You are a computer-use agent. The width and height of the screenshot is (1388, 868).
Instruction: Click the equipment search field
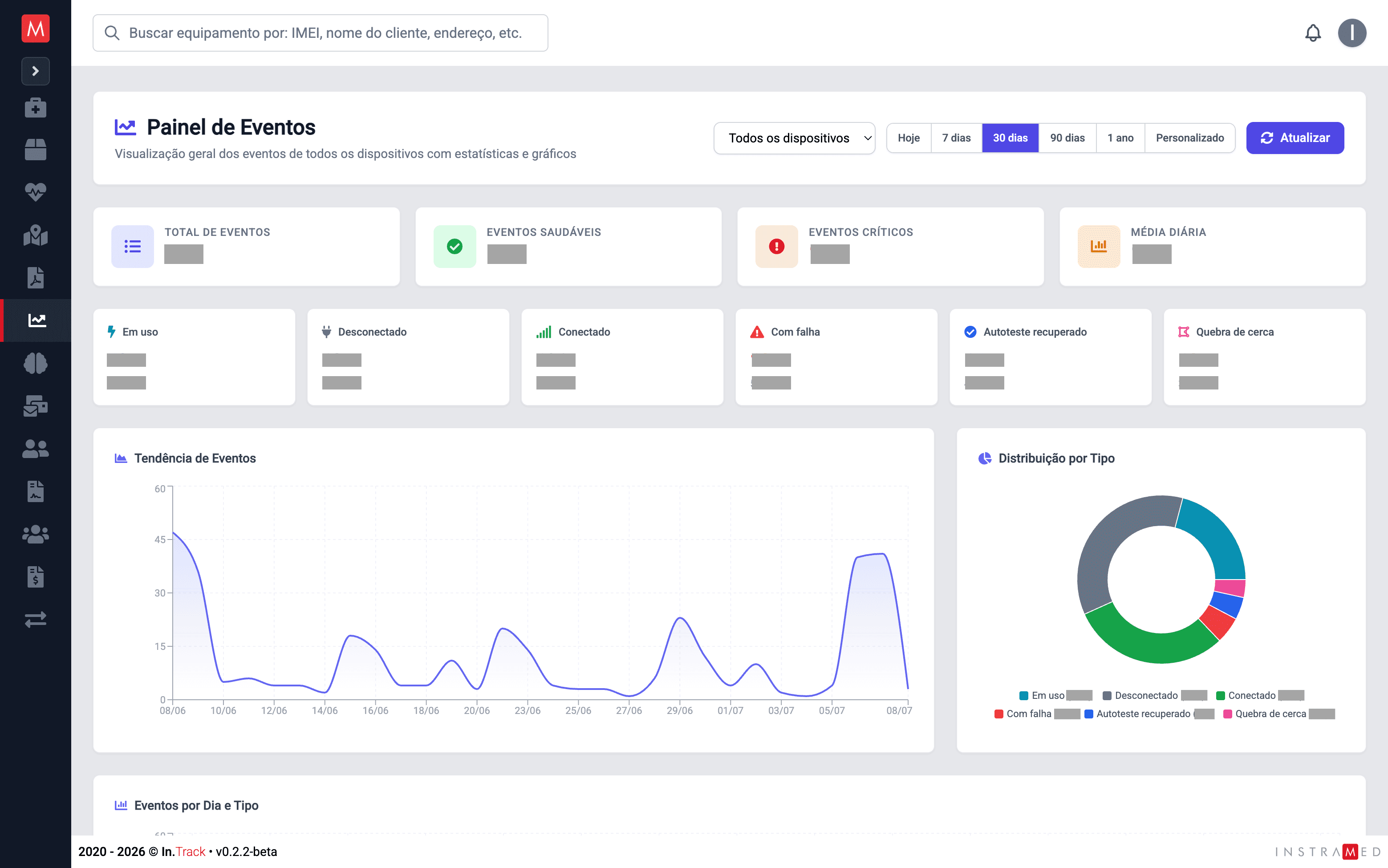(321, 33)
